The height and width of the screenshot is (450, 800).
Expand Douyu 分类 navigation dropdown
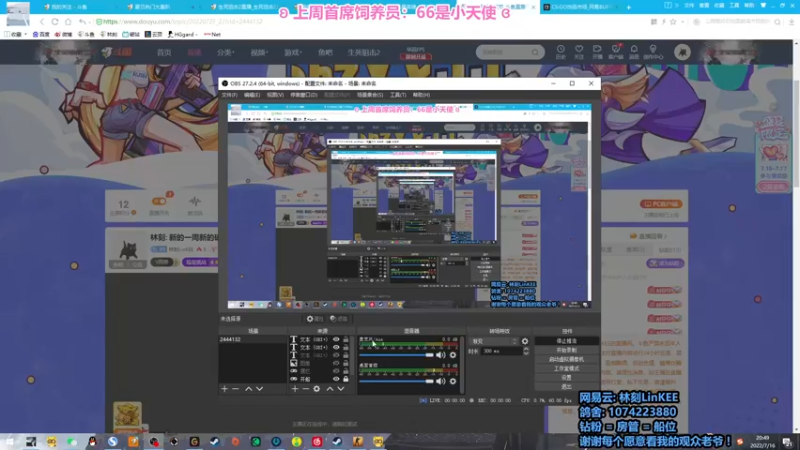[x=225, y=52]
